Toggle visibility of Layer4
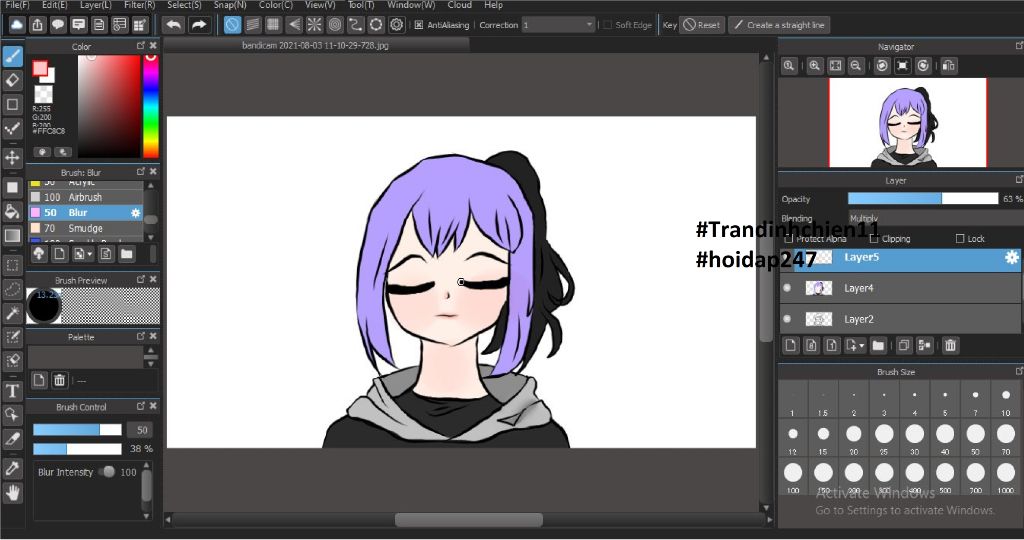This screenshot has height=540, width=1024. 787,288
